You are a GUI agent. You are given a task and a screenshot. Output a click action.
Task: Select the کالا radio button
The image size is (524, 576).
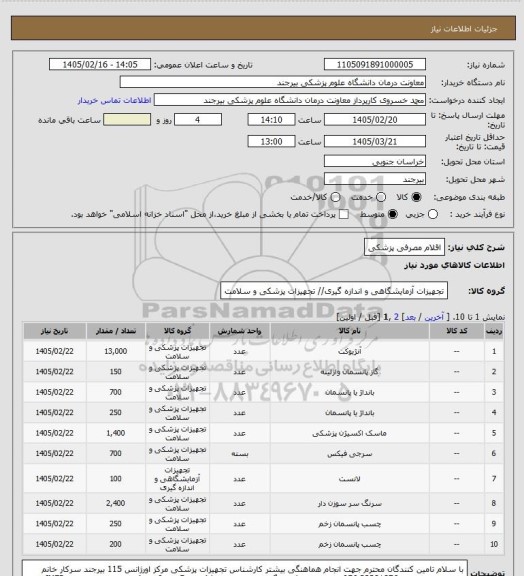click(x=416, y=197)
